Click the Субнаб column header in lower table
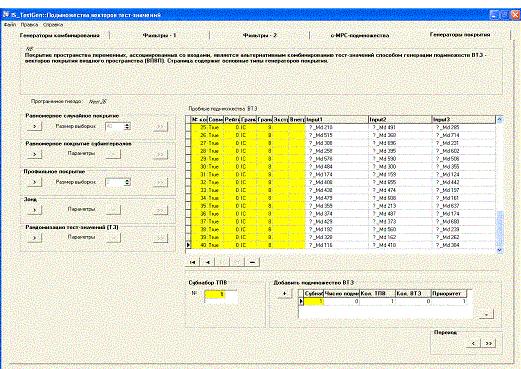The image size is (521, 369). click(314, 293)
